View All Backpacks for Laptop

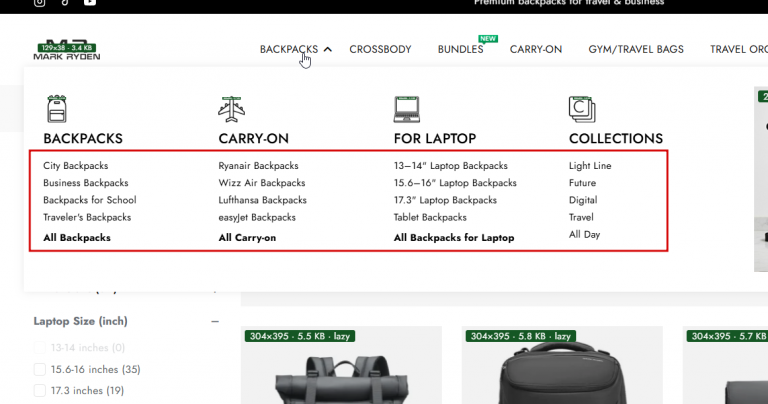[x=454, y=238]
